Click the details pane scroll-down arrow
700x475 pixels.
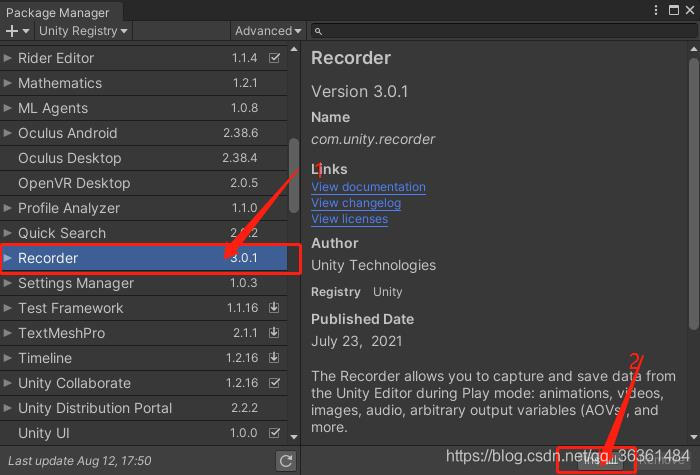693,437
